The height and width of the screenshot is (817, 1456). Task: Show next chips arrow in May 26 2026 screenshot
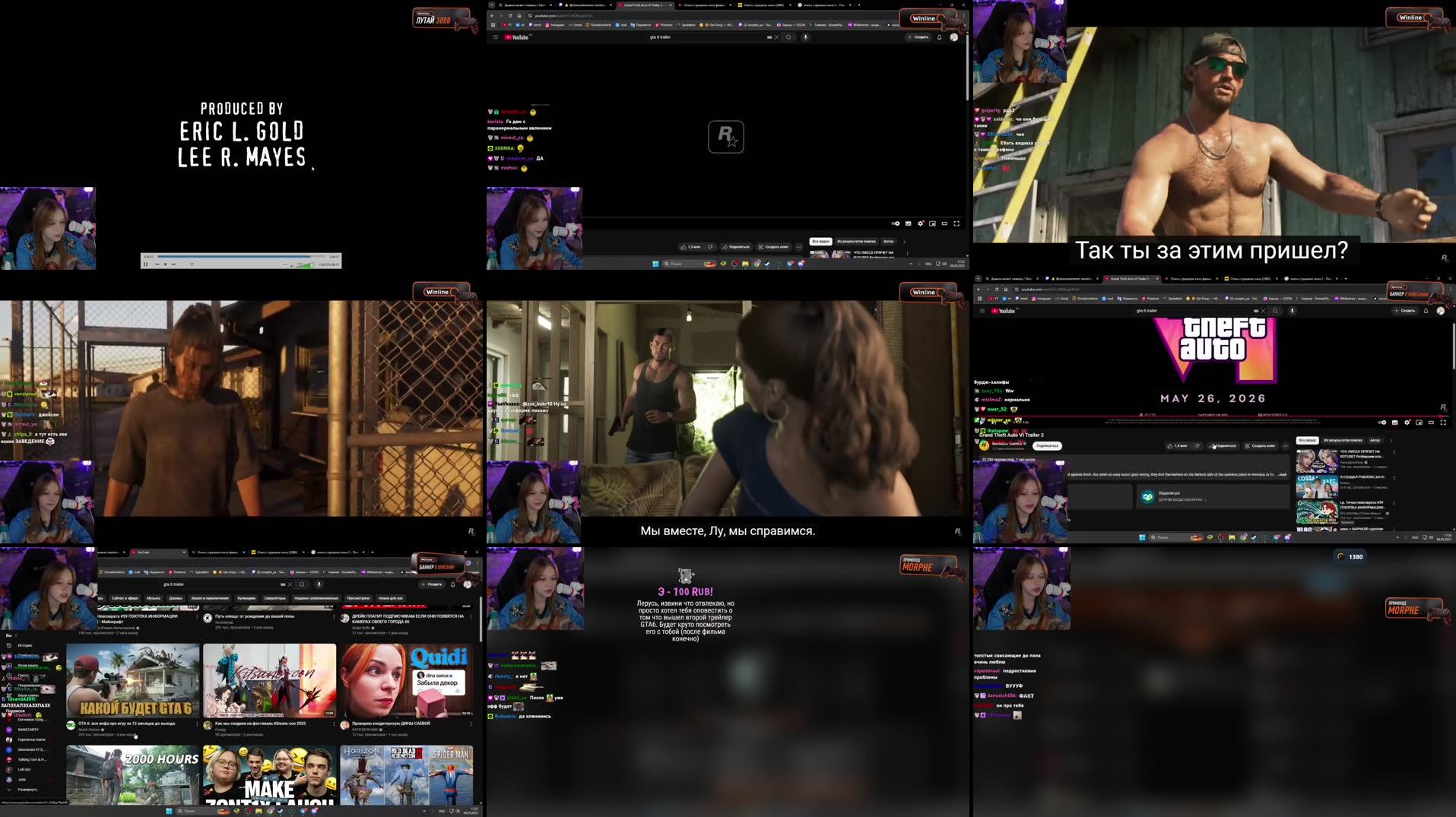pos(1391,441)
